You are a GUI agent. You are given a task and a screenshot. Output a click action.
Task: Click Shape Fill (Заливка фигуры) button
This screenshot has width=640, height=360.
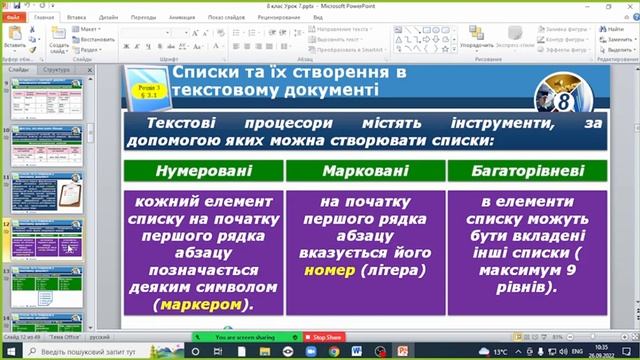pyautogui.click(x=564, y=29)
